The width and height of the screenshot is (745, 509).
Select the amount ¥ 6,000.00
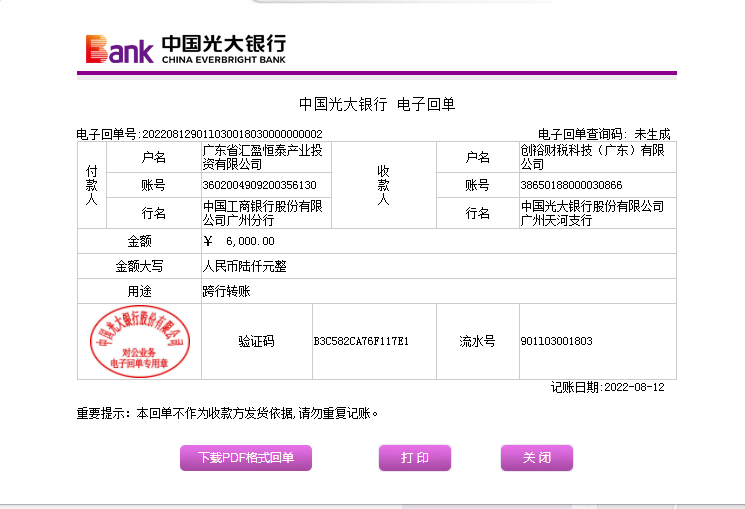pyautogui.click(x=239, y=241)
